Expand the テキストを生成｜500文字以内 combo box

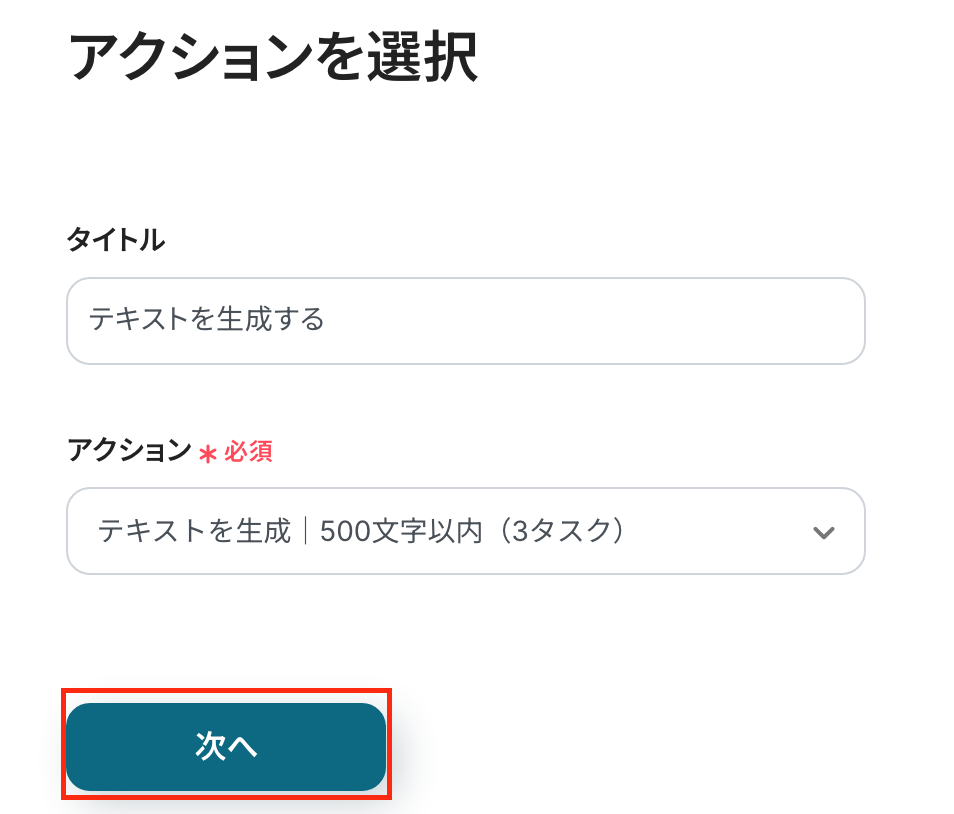click(x=465, y=531)
